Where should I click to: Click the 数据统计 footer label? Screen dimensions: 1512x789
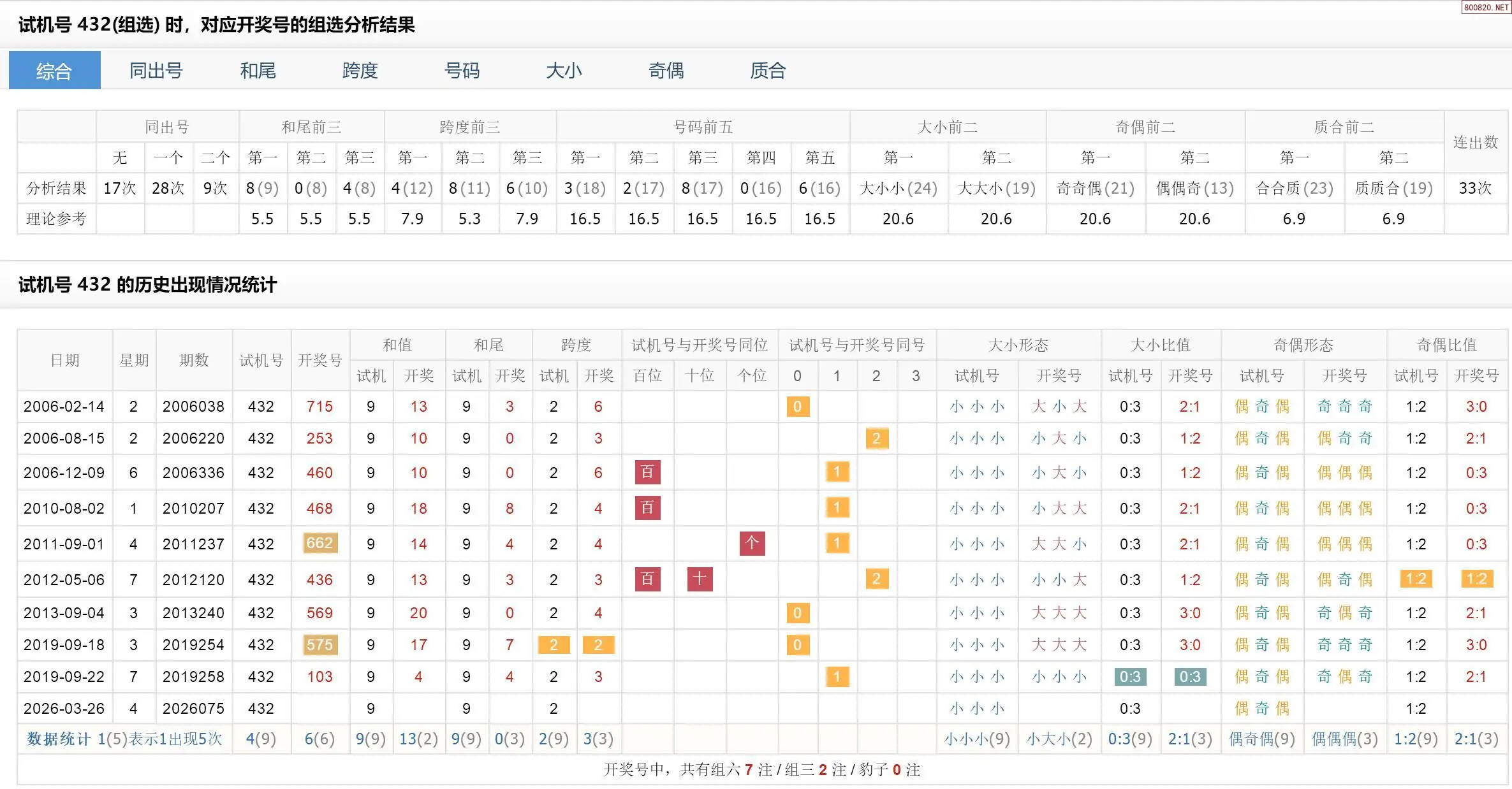[59, 739]
